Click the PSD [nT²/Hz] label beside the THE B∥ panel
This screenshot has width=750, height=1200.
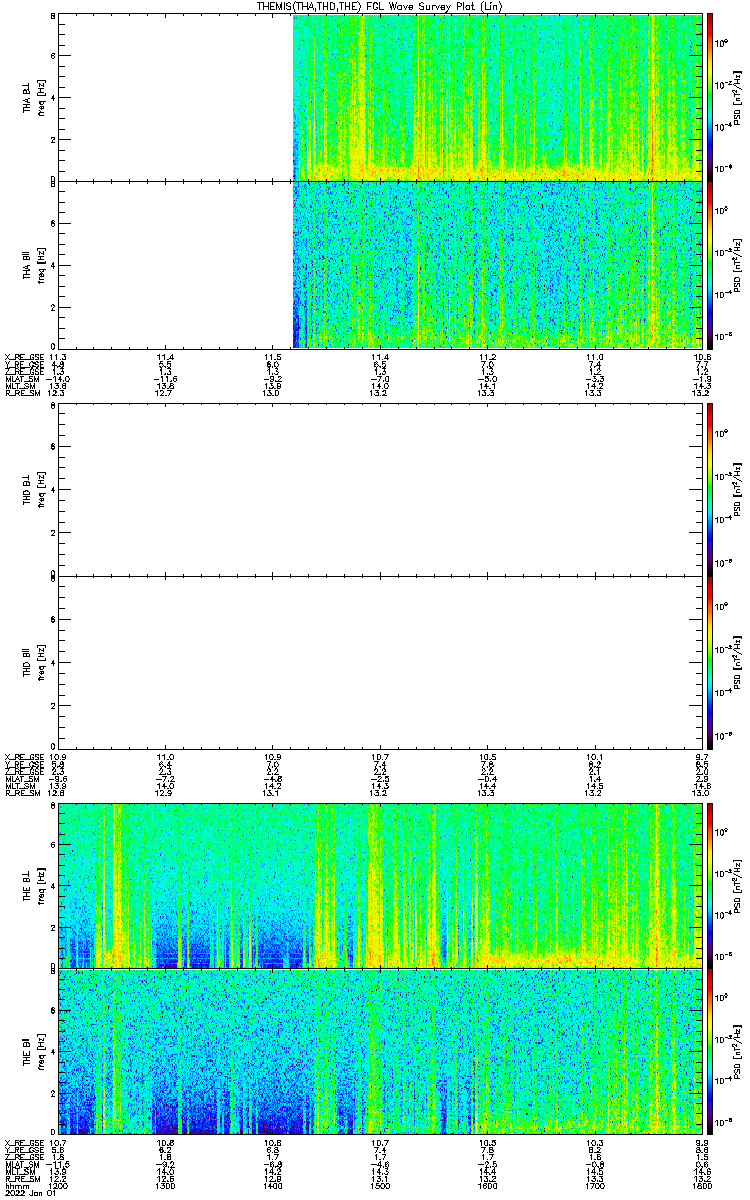[x=739, y=1051]
